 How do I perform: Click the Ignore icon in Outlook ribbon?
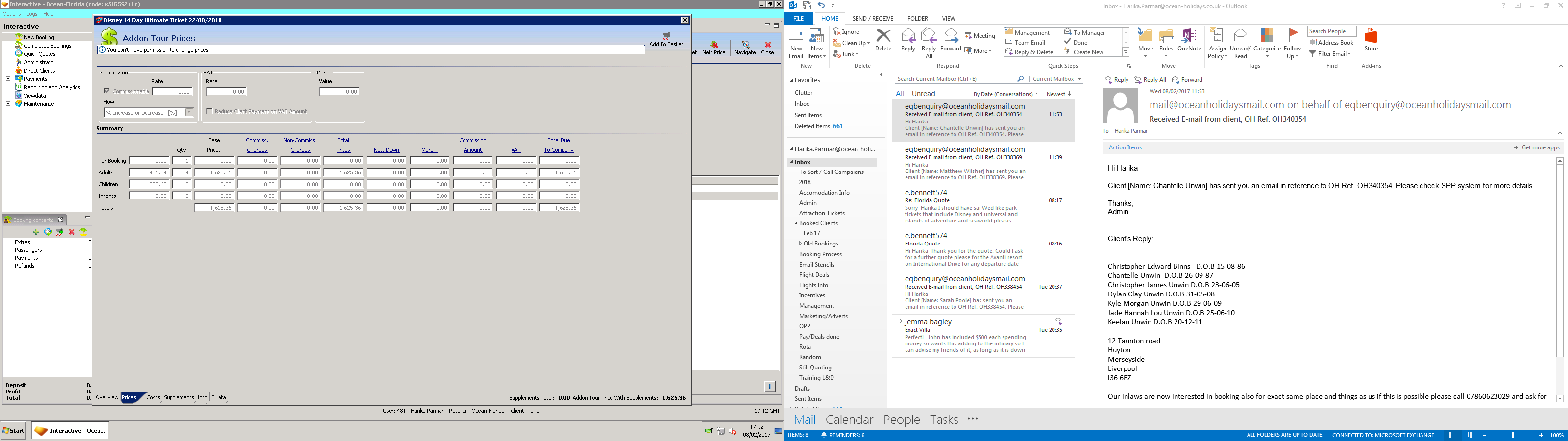[x=837, y=32]
